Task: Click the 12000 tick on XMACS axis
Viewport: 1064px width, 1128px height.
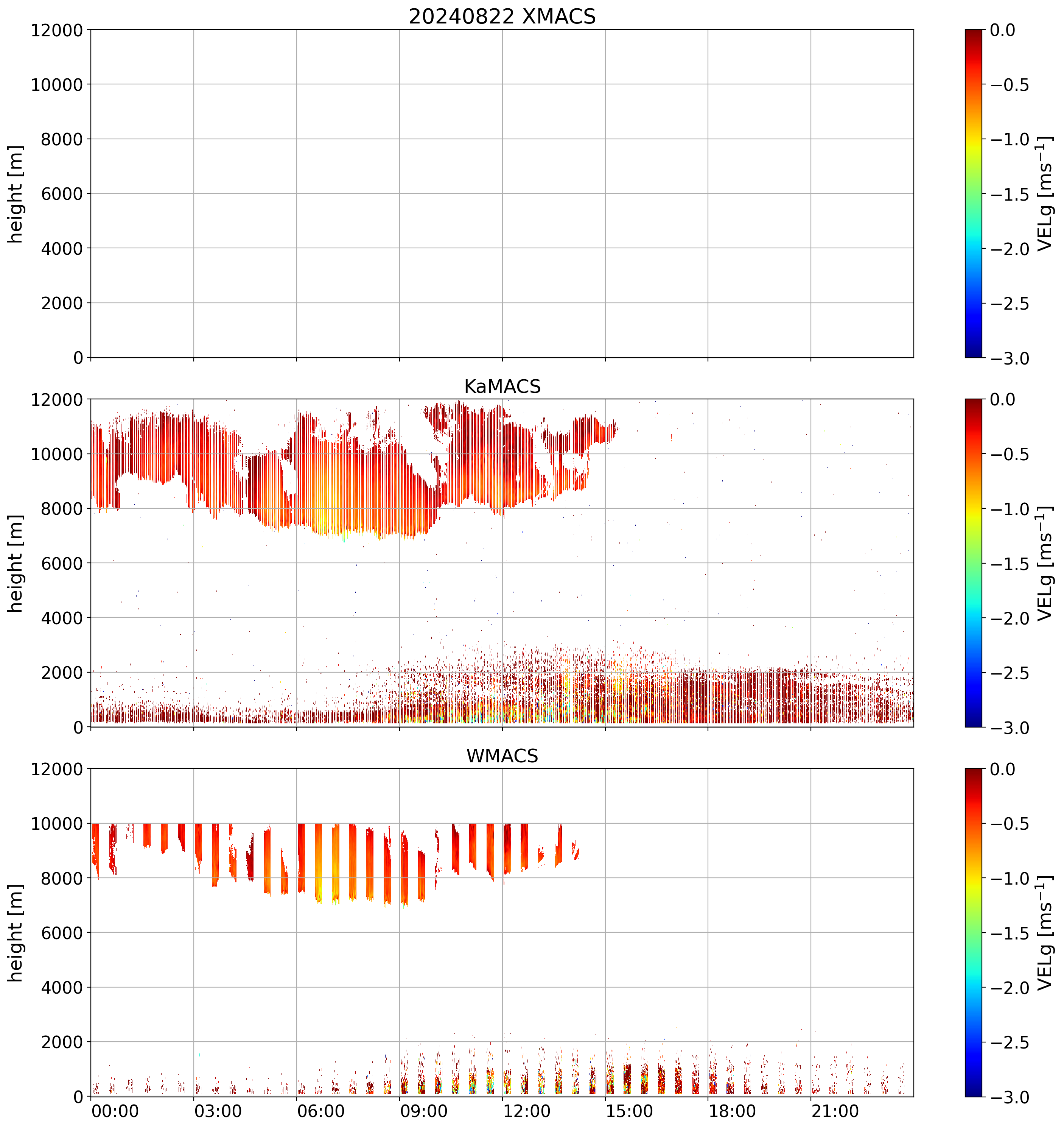Action: [57, 30]
